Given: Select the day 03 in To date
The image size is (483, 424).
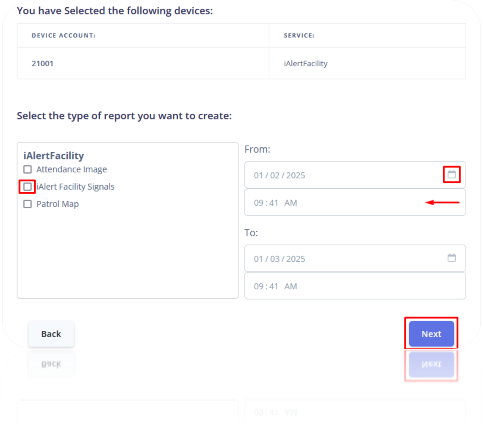Looking at the screenshot, I should tap(275, 259).
